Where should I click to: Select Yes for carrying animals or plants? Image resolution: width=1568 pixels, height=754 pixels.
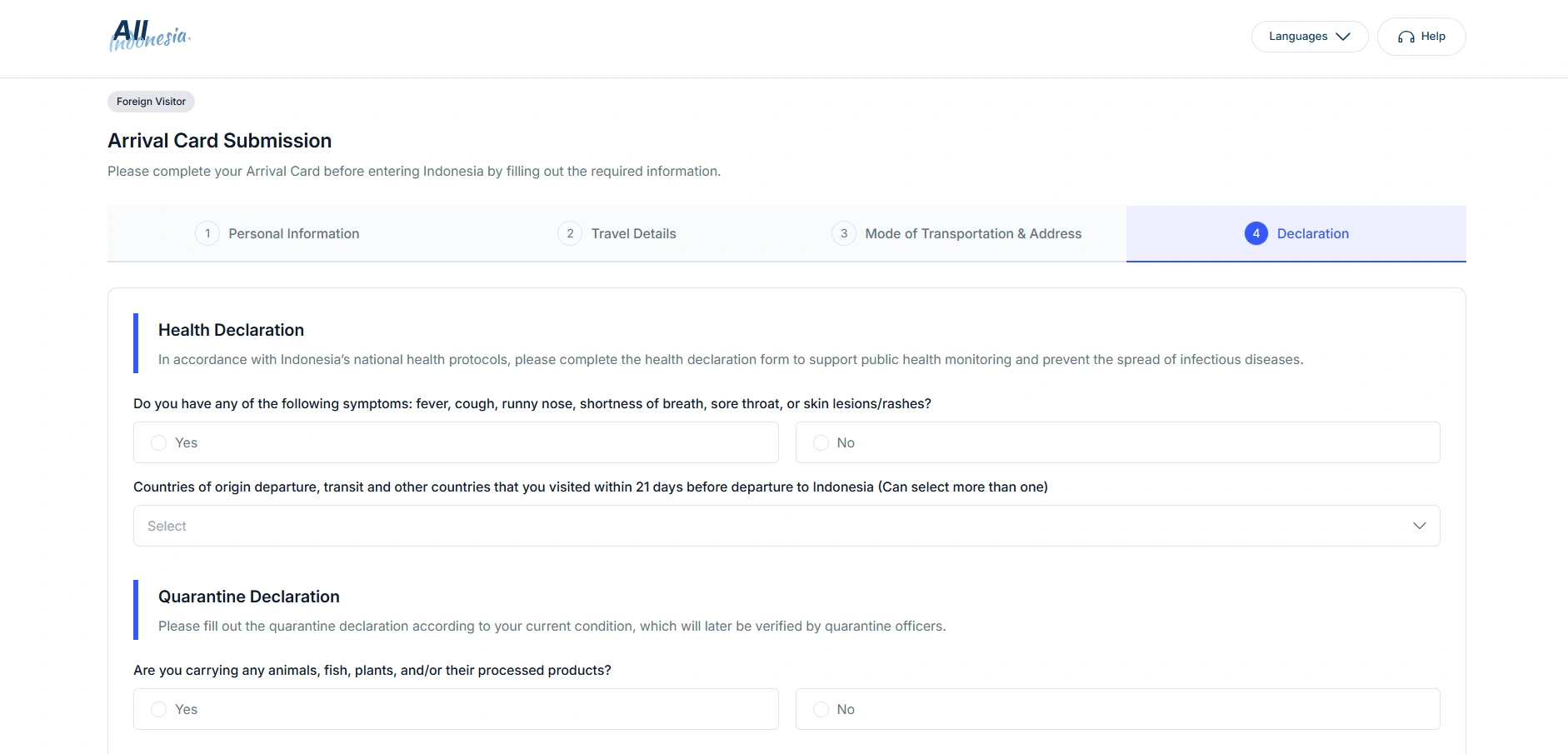pos(158,709)
